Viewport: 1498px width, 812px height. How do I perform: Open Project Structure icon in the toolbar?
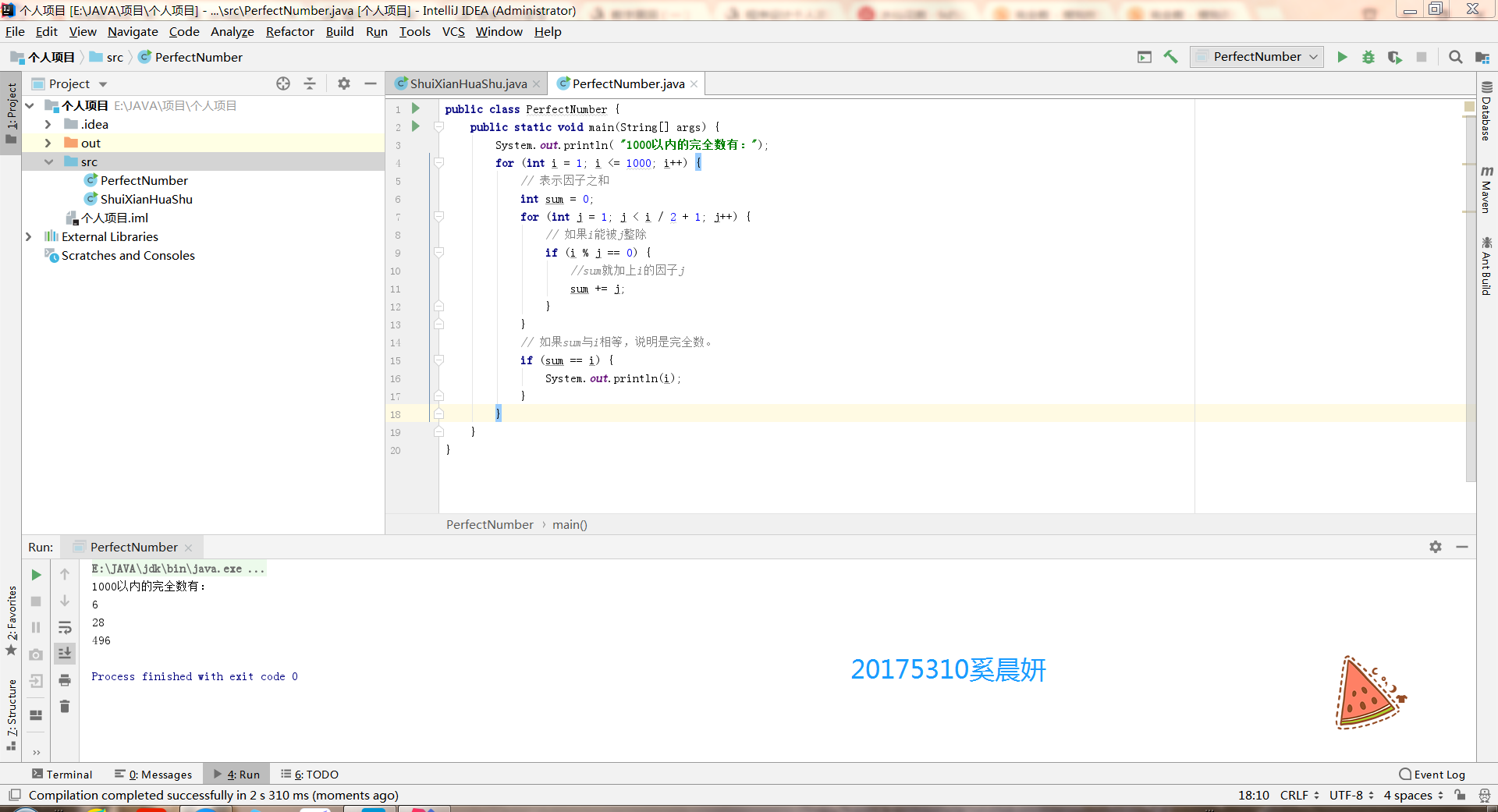pos(1482,57)
